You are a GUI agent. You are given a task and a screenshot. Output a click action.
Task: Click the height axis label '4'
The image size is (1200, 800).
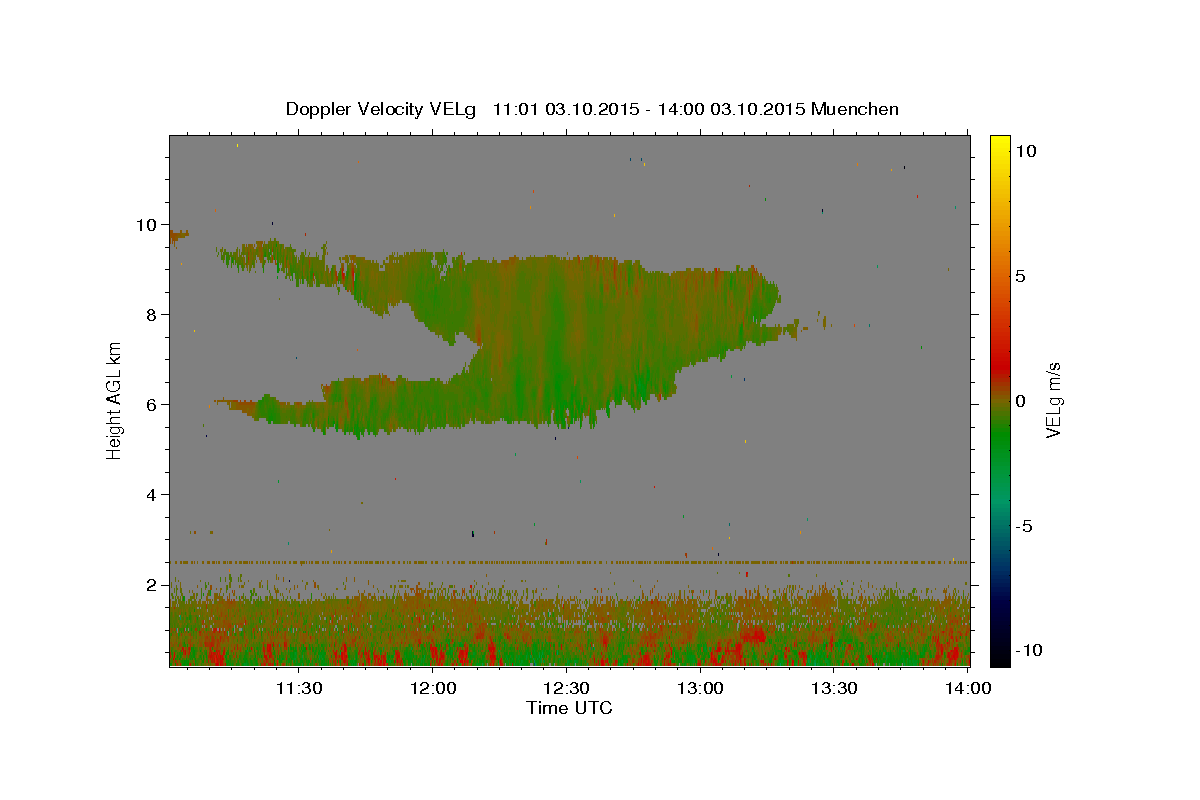pos(152,495)
